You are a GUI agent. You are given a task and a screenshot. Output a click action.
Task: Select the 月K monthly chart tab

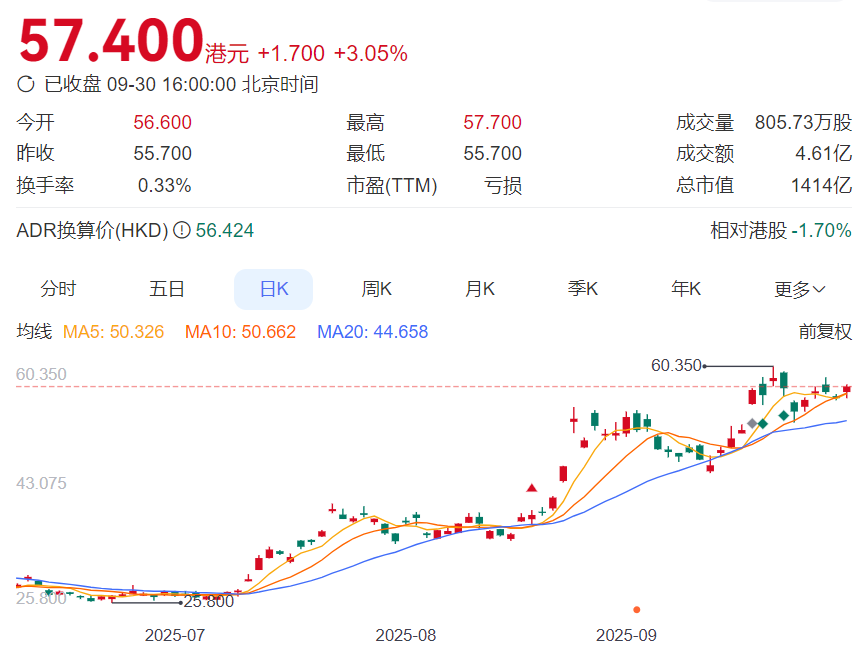[479, 288]
